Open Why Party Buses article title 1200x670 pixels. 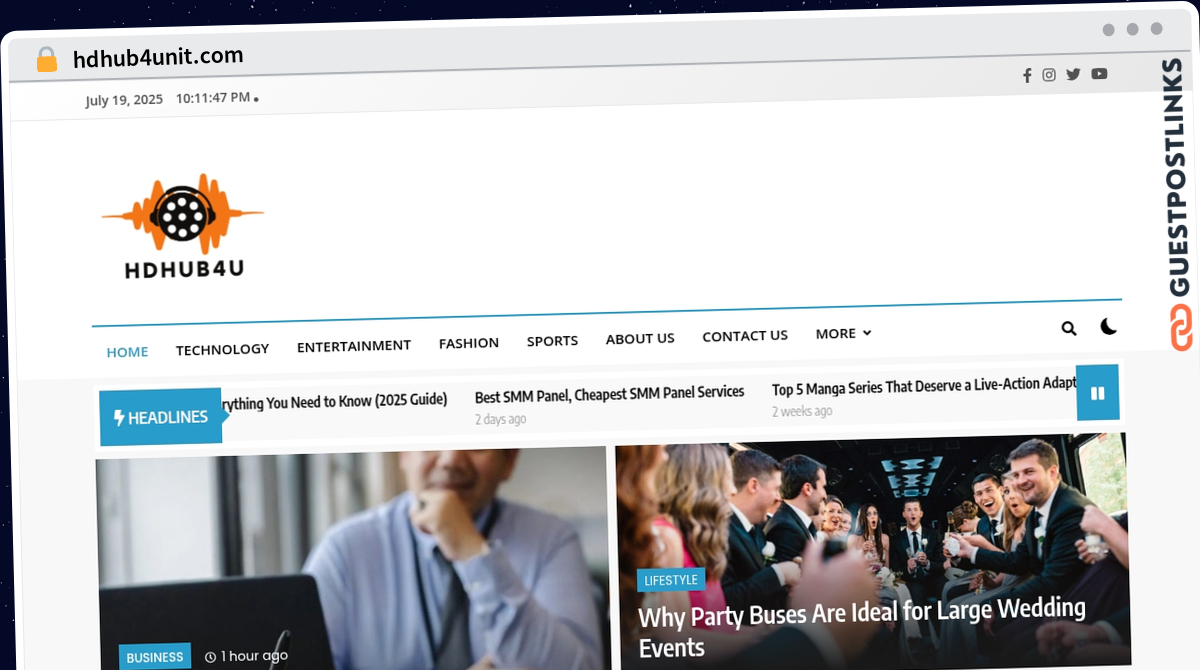862,626
